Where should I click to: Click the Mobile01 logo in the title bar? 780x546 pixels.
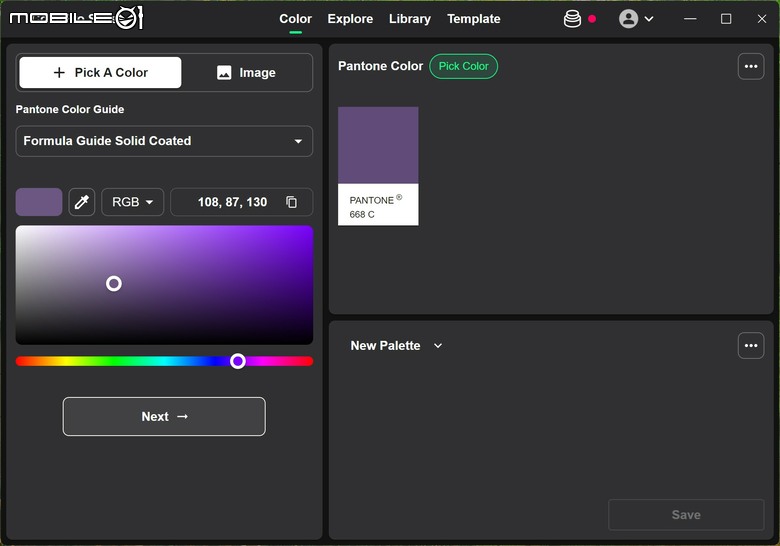click(77, 18)
